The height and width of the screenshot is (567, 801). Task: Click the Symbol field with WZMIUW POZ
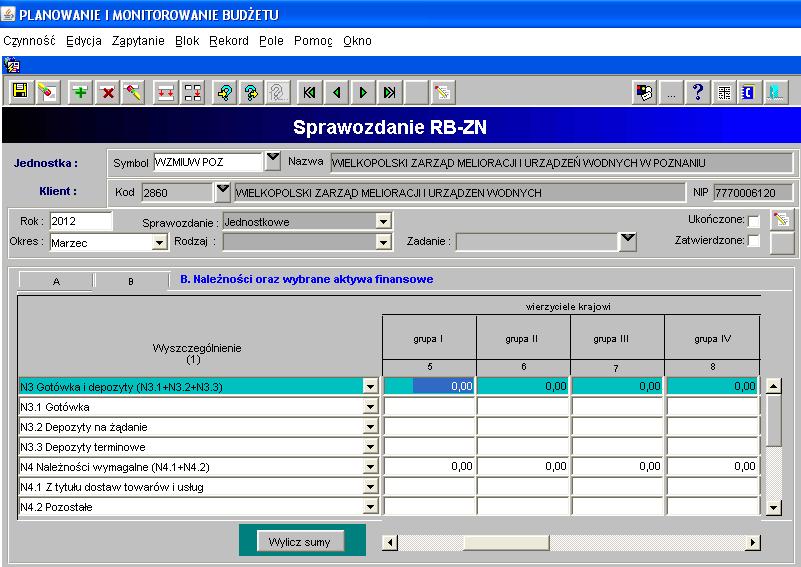coord(208,162)
